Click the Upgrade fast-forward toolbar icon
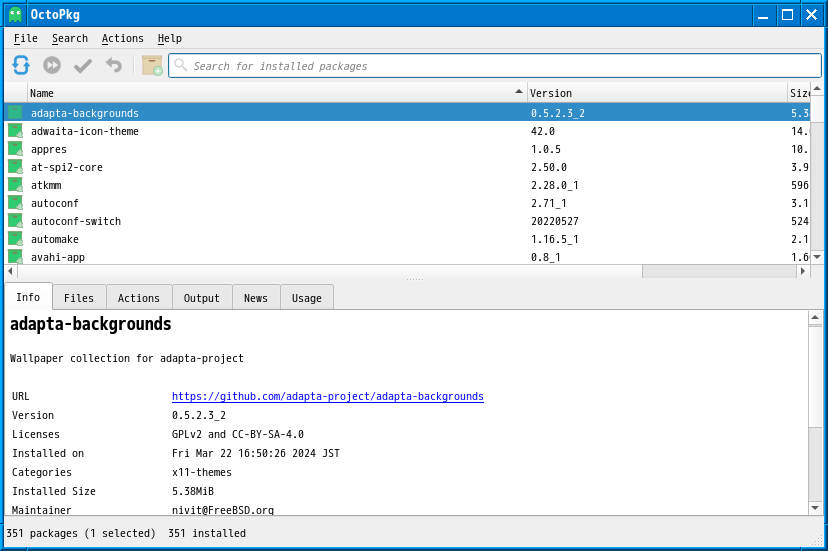The image size is (828, 551). click(52, 66)
